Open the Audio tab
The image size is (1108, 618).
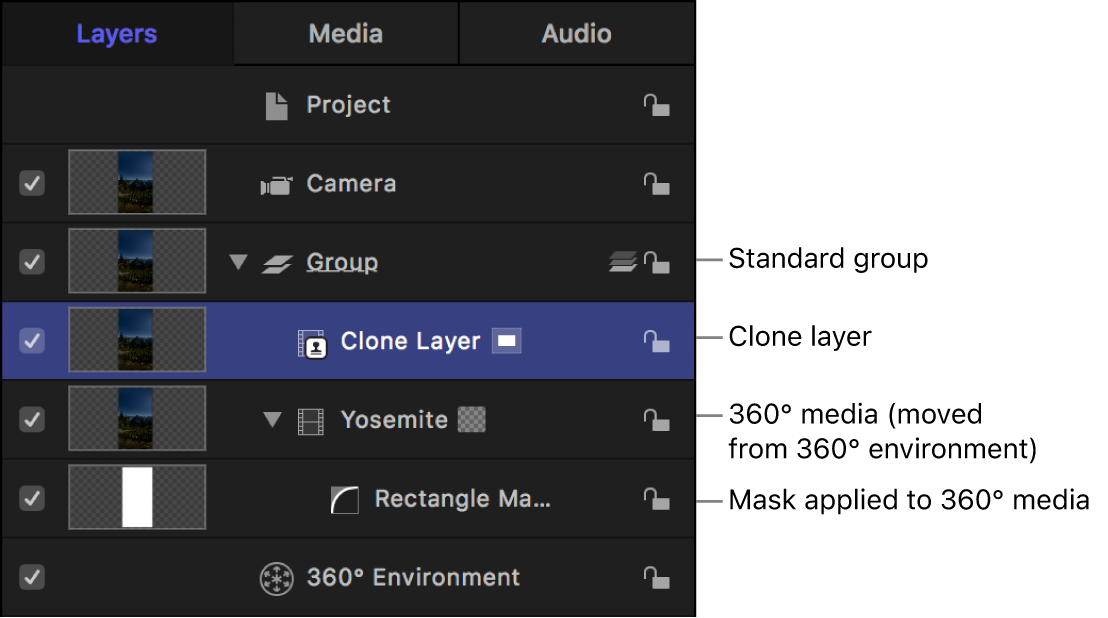pos(576,33)
